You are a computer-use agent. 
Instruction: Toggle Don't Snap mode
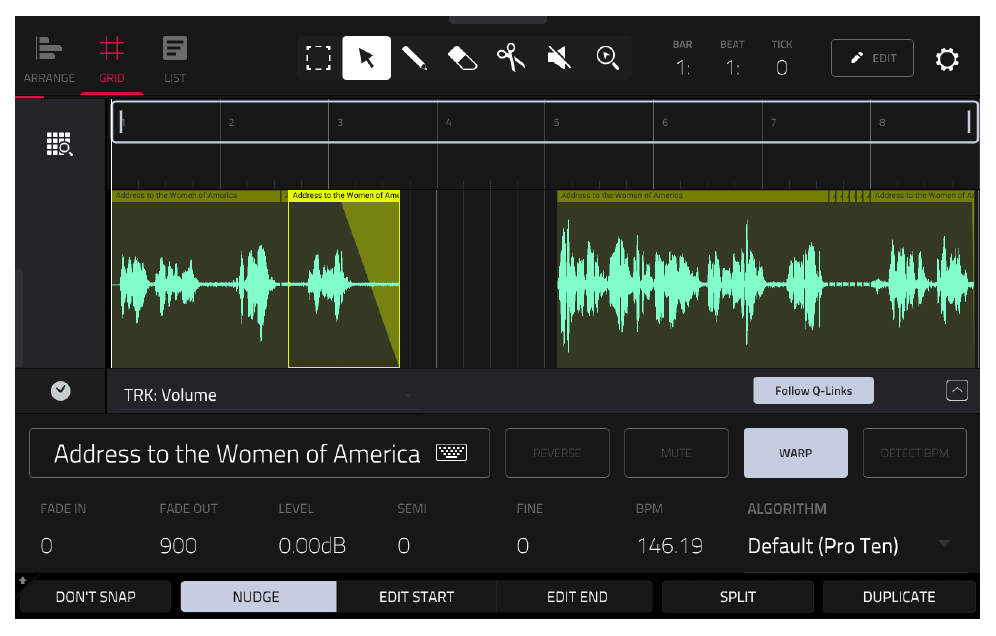[x=95, y=597]
